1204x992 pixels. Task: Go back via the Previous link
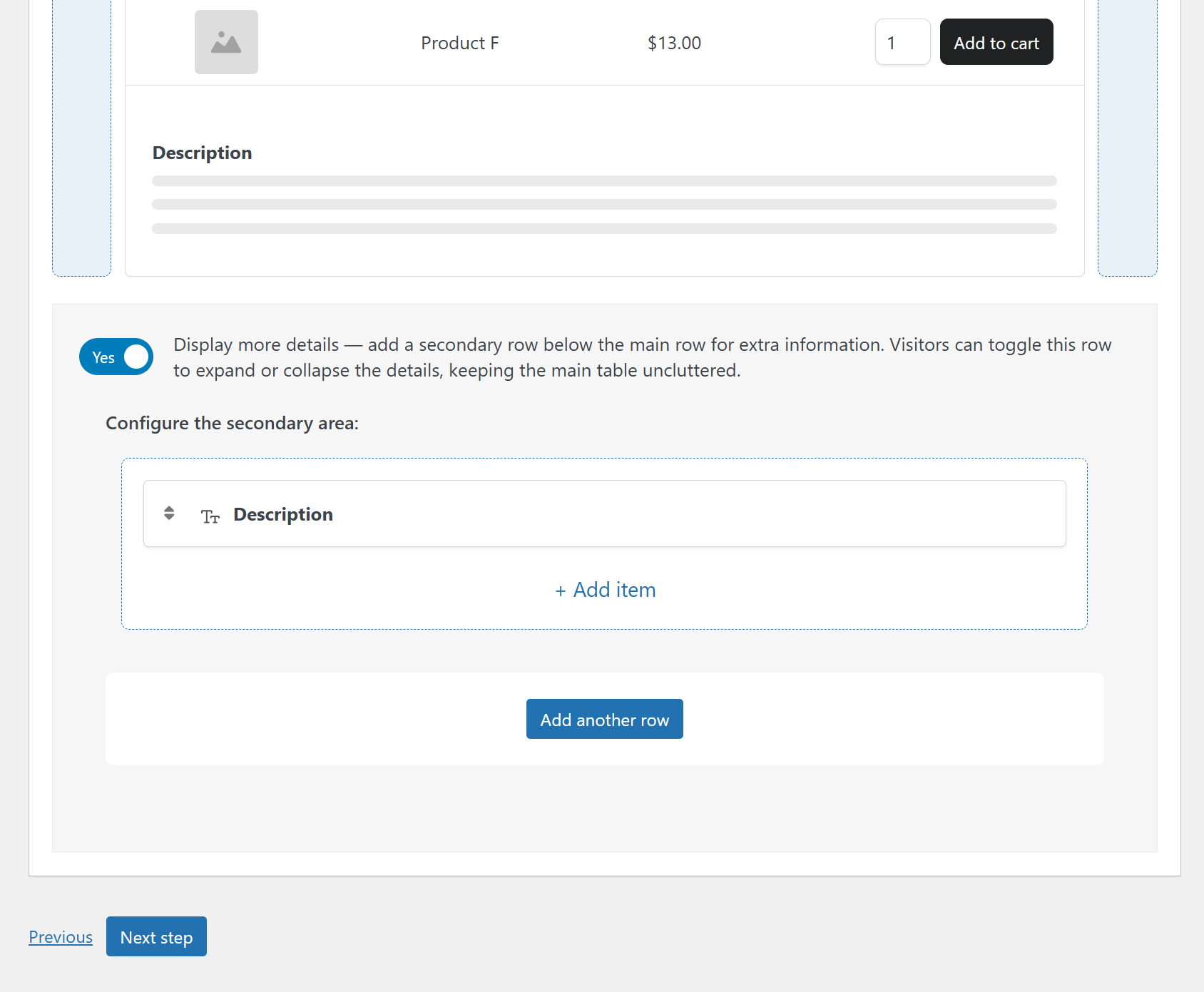[x=61, y=937]
